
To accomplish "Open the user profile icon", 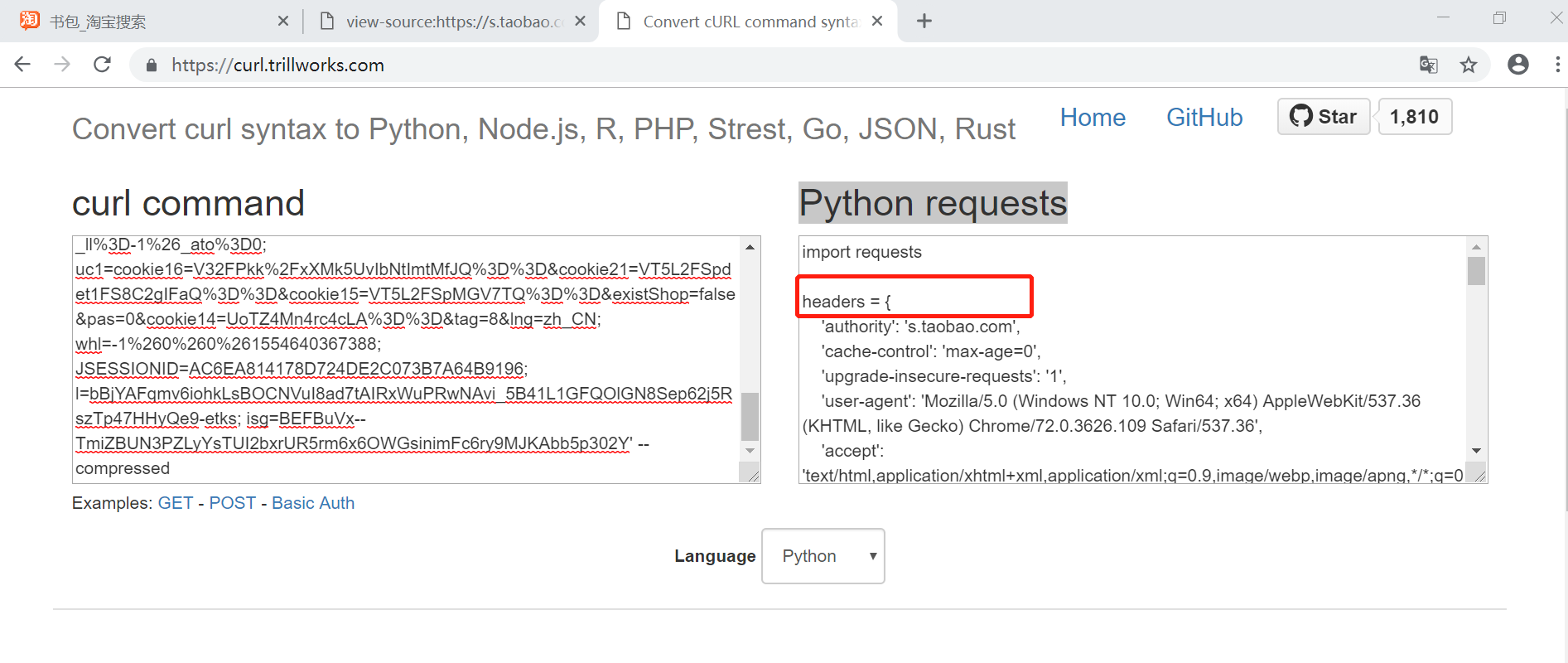I will point(1517,65).
